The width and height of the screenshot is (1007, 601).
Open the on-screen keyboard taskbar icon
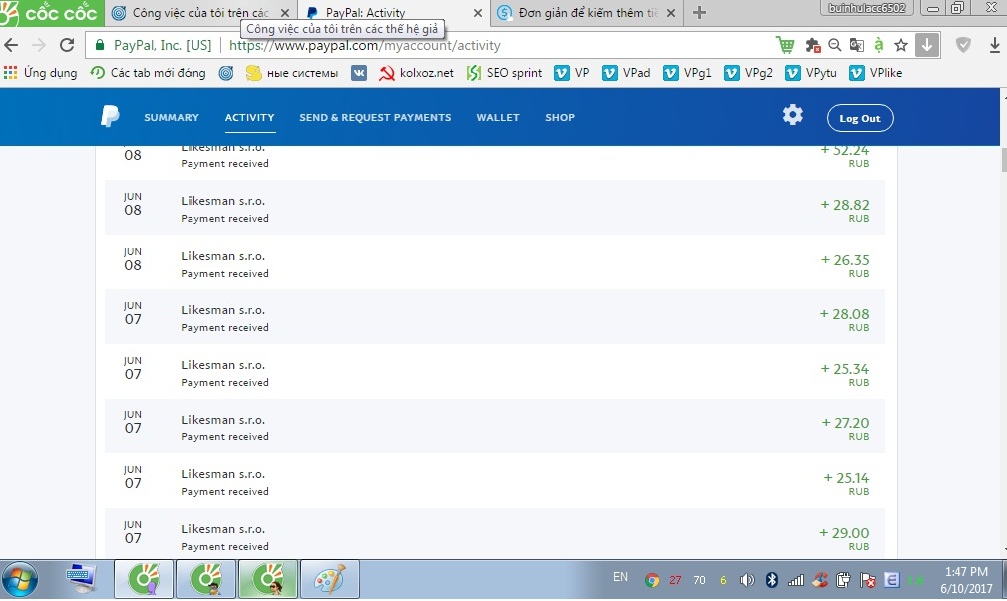81,579
